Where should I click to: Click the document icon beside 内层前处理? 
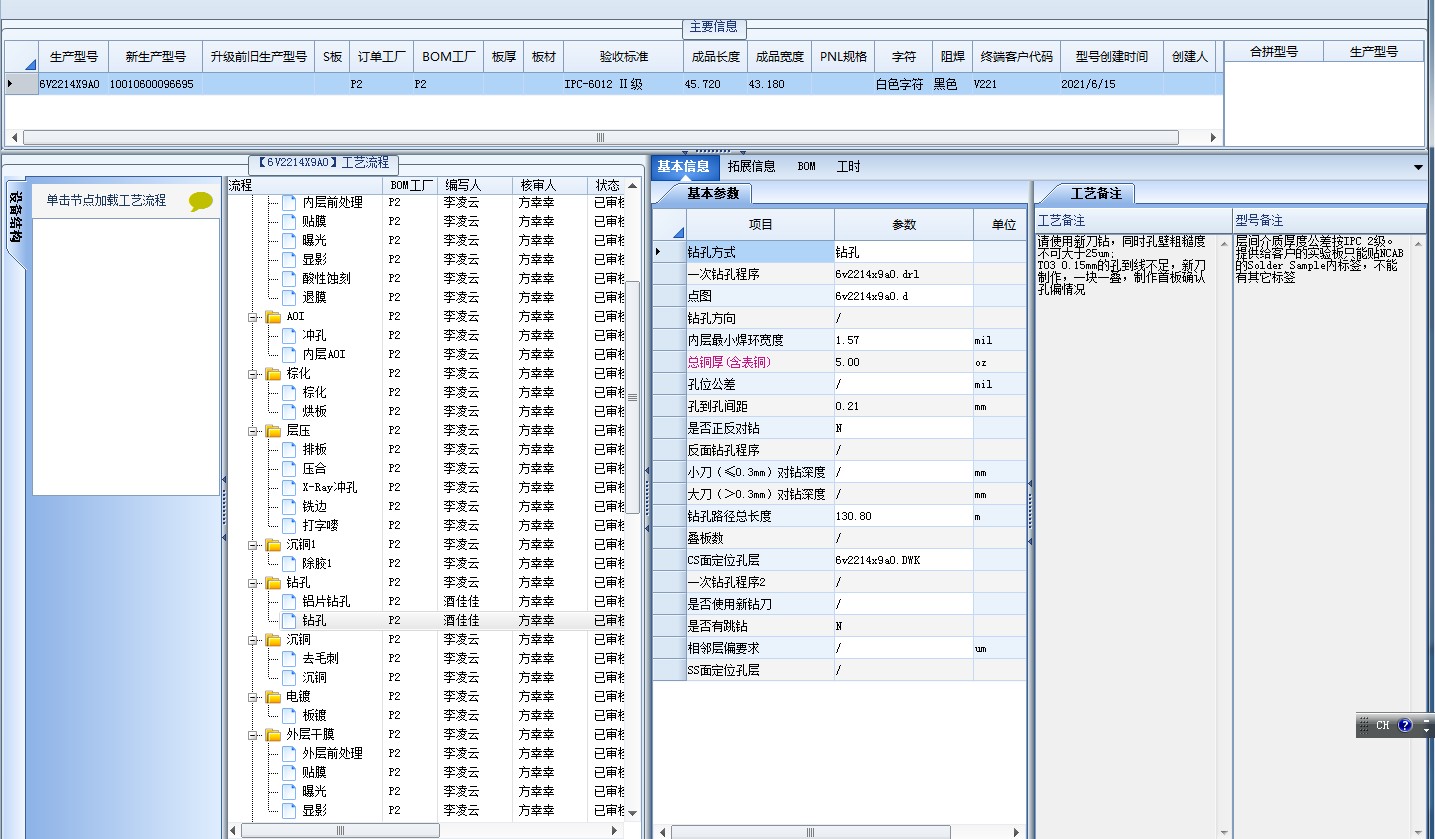[x=289, y=203]
